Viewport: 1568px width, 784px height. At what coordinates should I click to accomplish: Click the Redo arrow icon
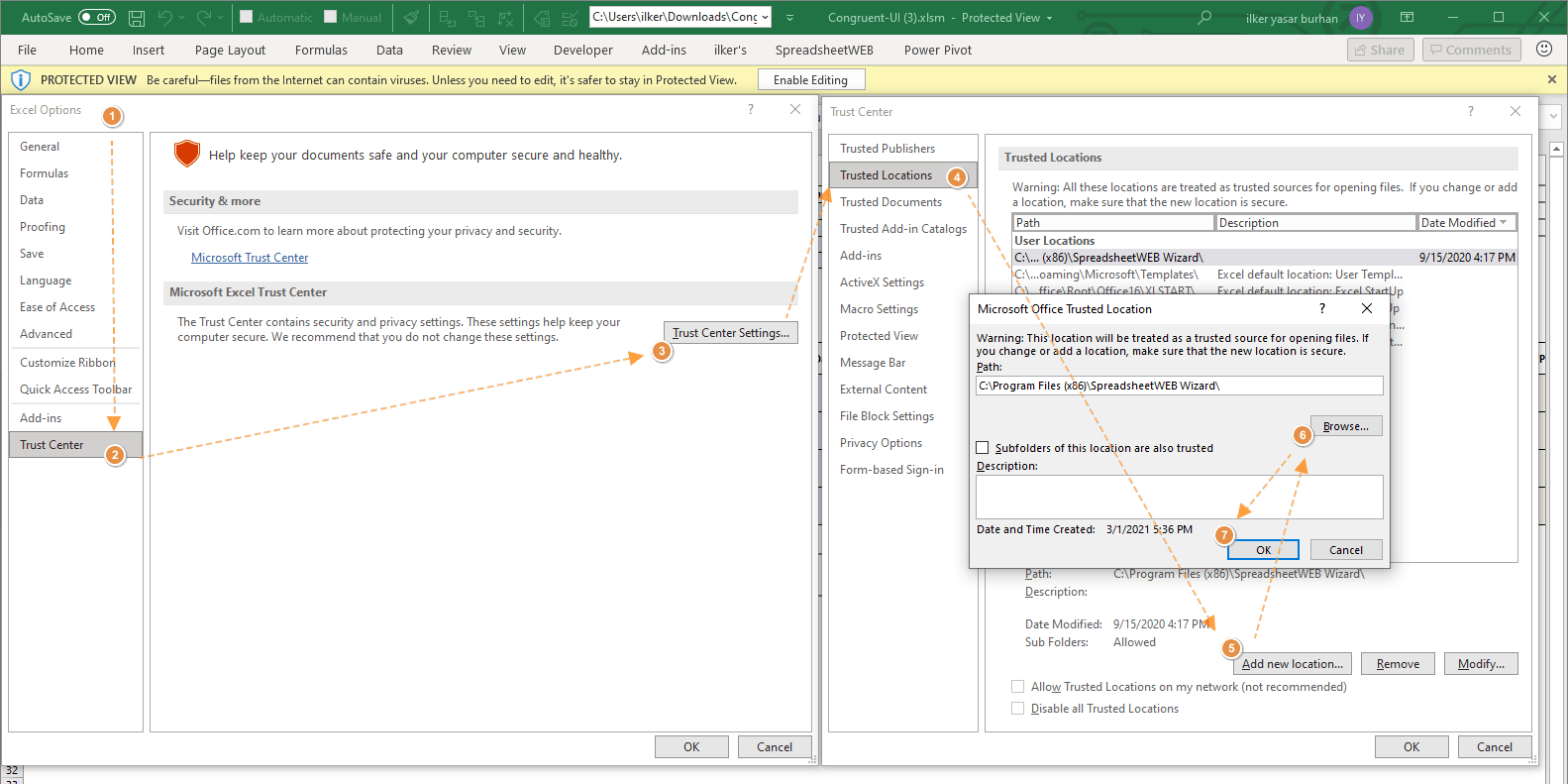coord(203,18)
